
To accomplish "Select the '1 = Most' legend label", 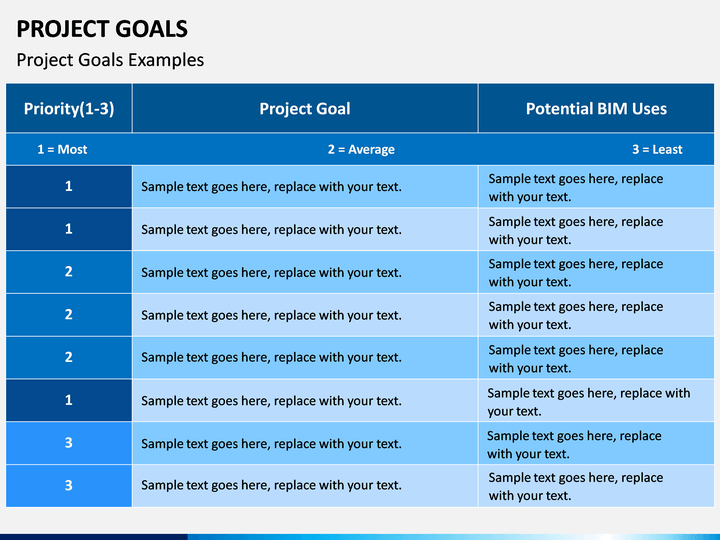I will click(62, 149).
